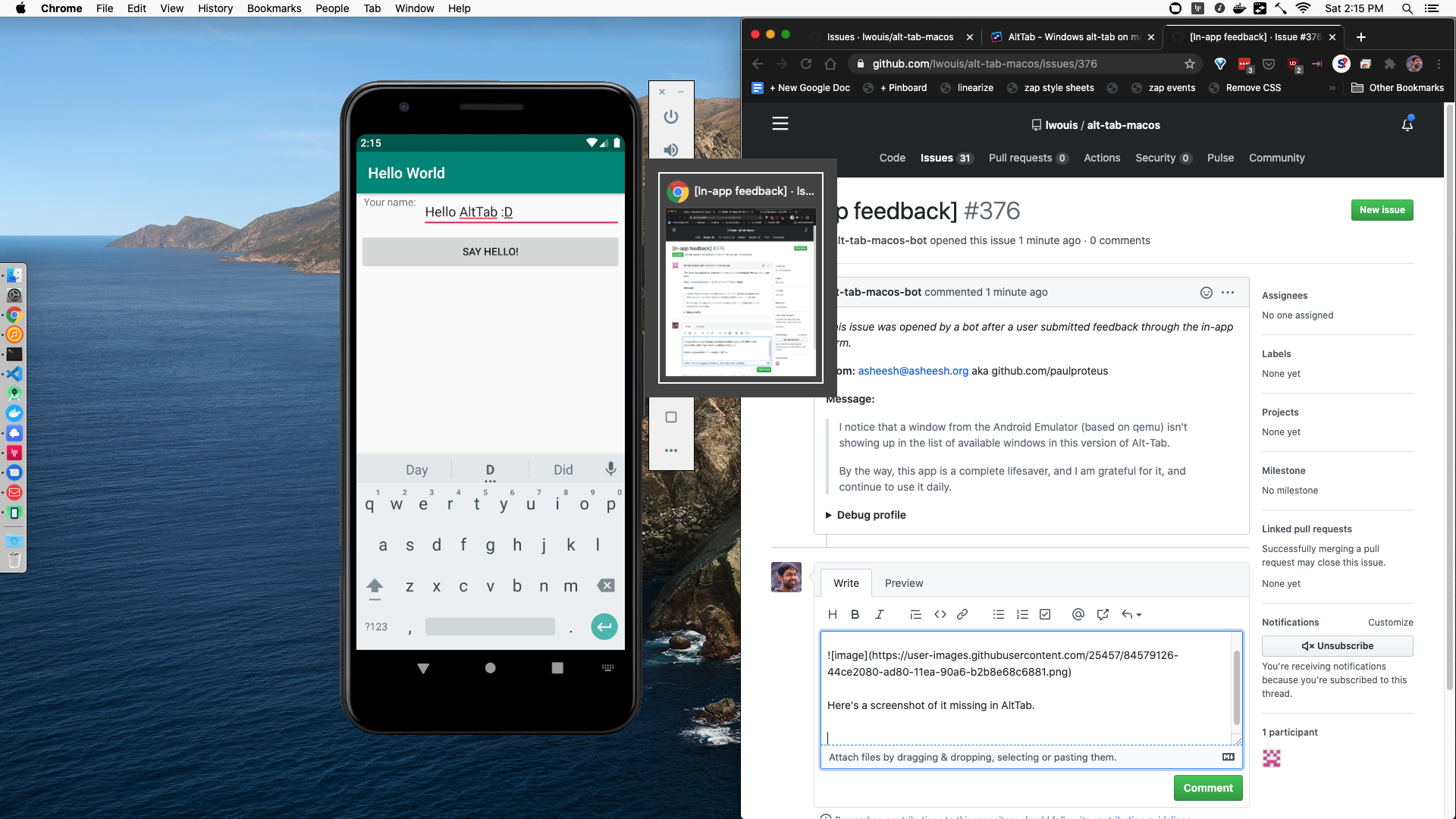Click Customize notifications link
Screen dimensions: 1456x819
[1390, 623]
